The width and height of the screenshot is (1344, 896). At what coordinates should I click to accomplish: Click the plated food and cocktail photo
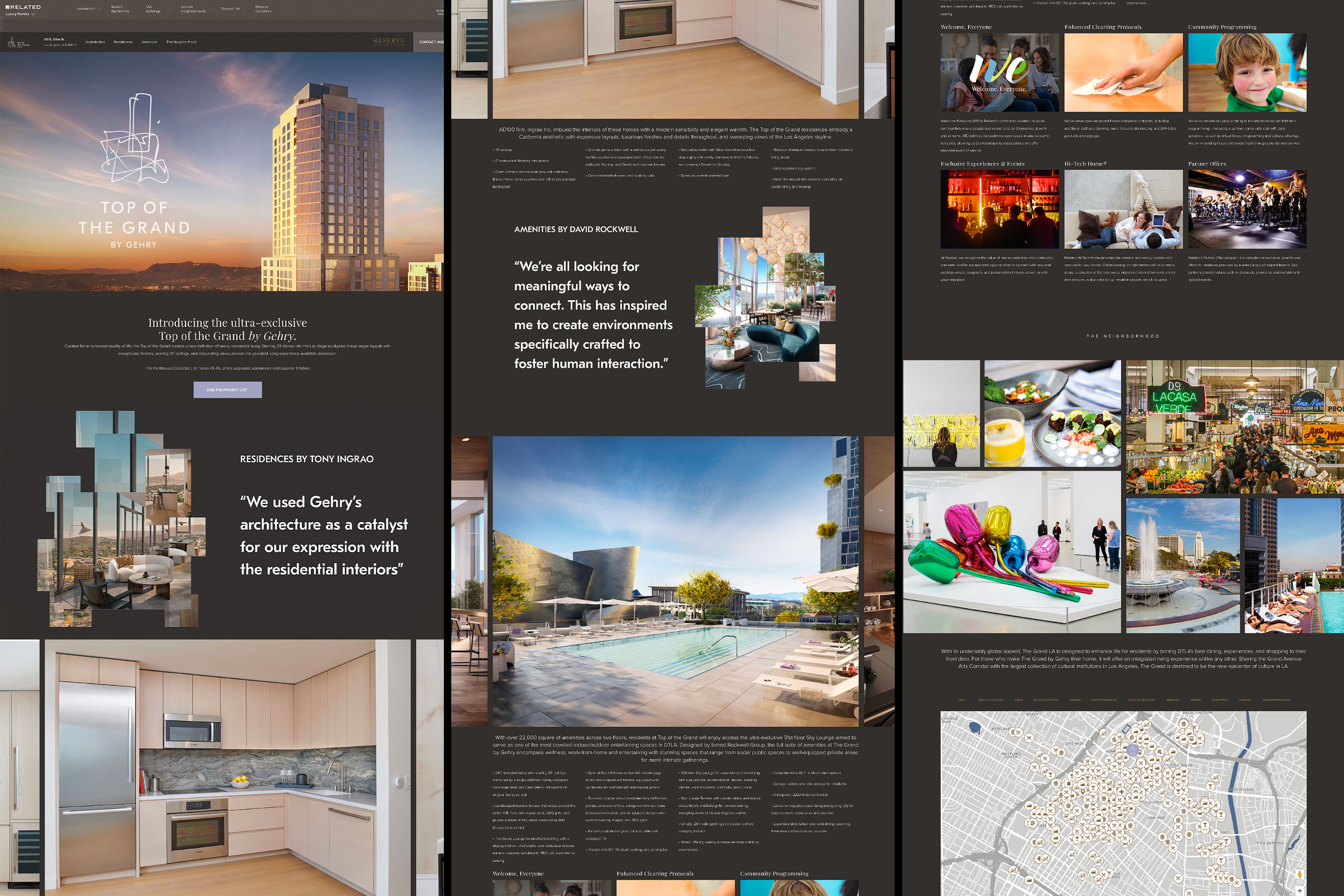tap(1053, 414)
